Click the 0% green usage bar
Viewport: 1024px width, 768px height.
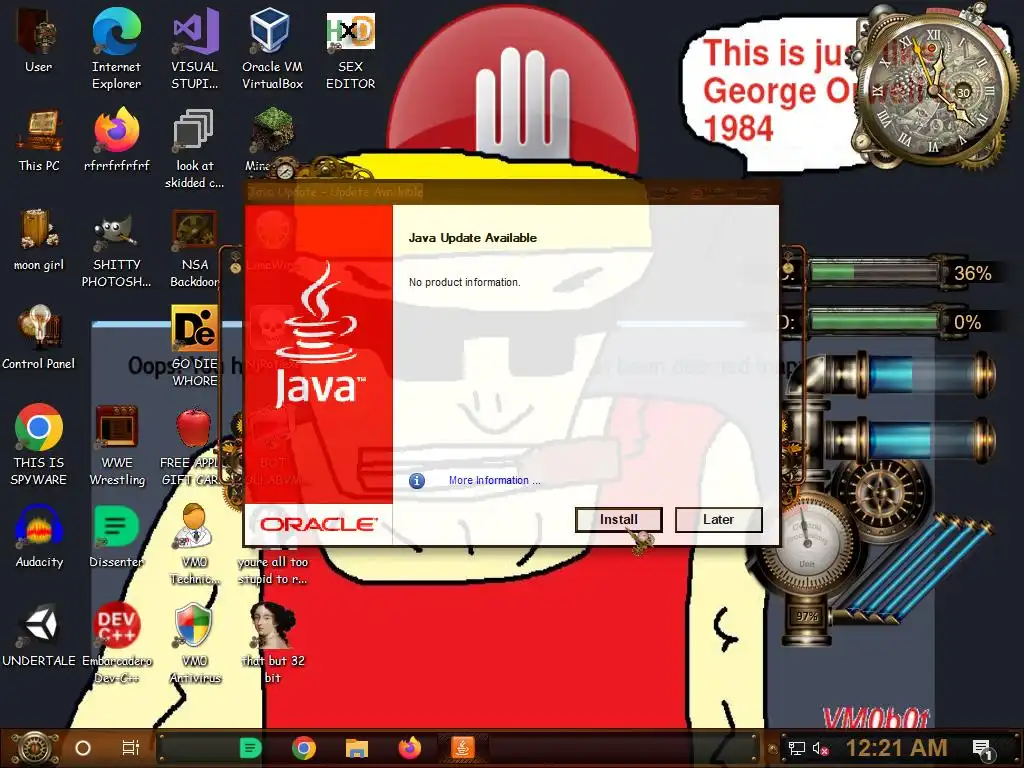pyautogui.click(x=874, y=321)
